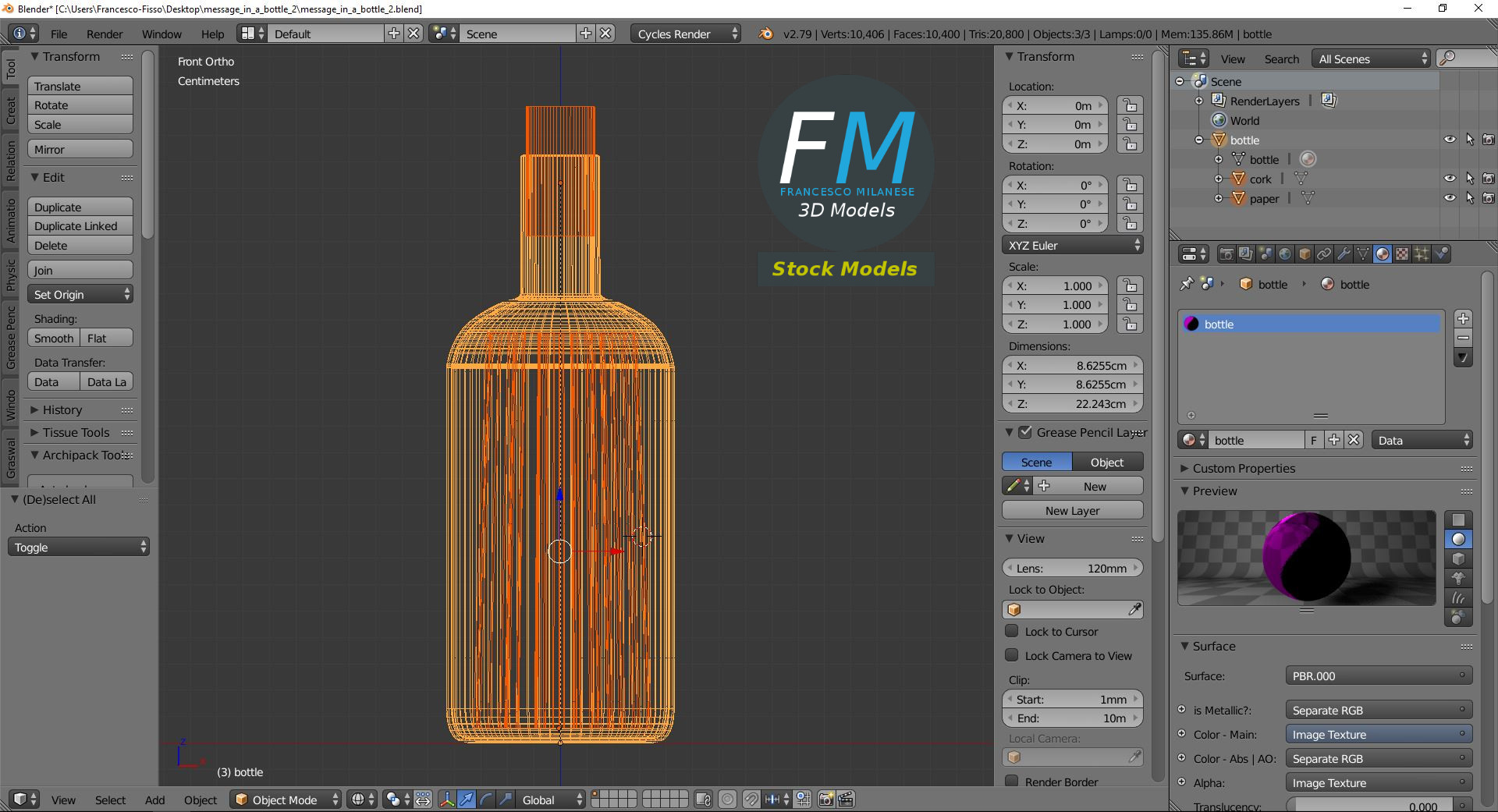Click the outliner search magnifier field
The height and width of the screenshot is (812, 1498).
coord(1468,59)
